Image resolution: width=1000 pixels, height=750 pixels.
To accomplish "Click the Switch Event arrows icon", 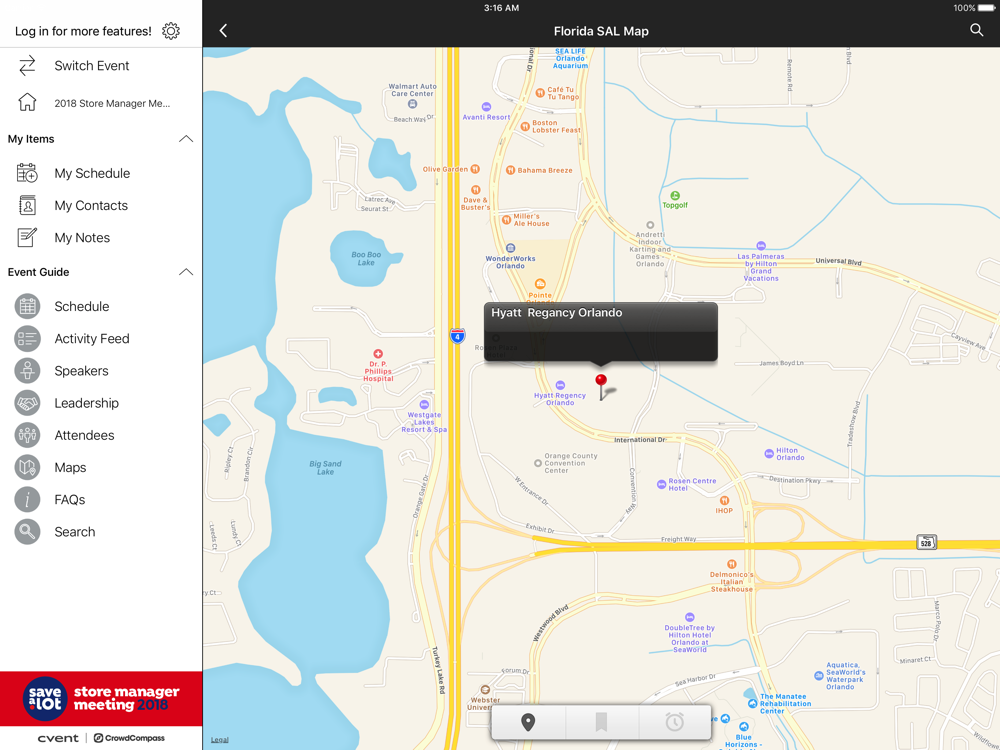I will [27, 66].
